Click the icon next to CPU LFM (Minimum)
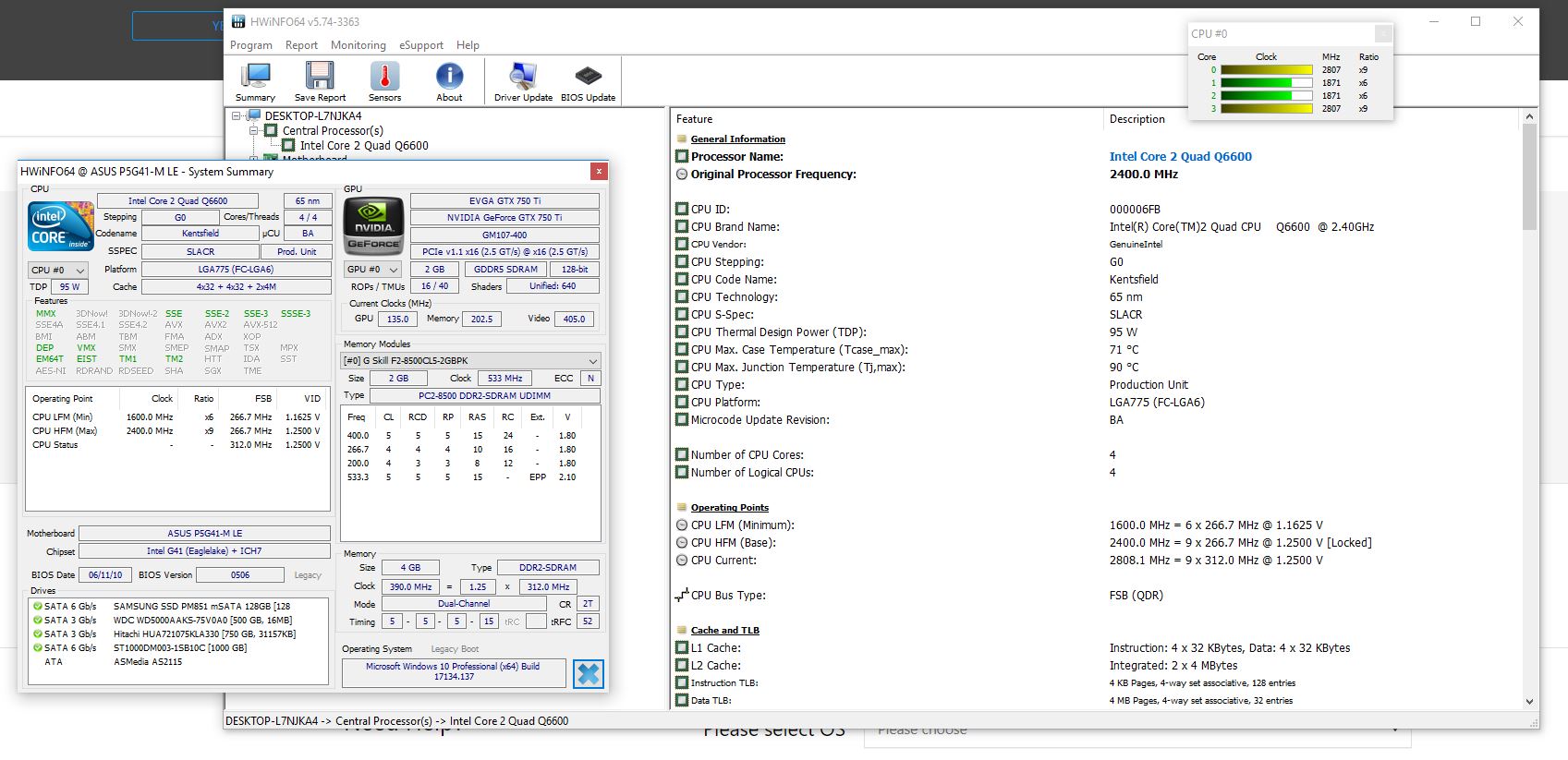This screenshot has width=1568, height=760. click(x=682, y=525)
